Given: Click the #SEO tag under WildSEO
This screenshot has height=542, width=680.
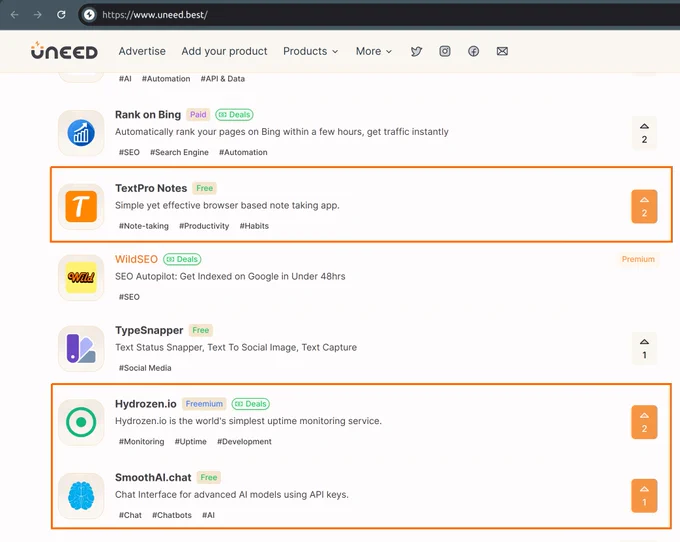Looking at the screenshot, I should (129, 297).
